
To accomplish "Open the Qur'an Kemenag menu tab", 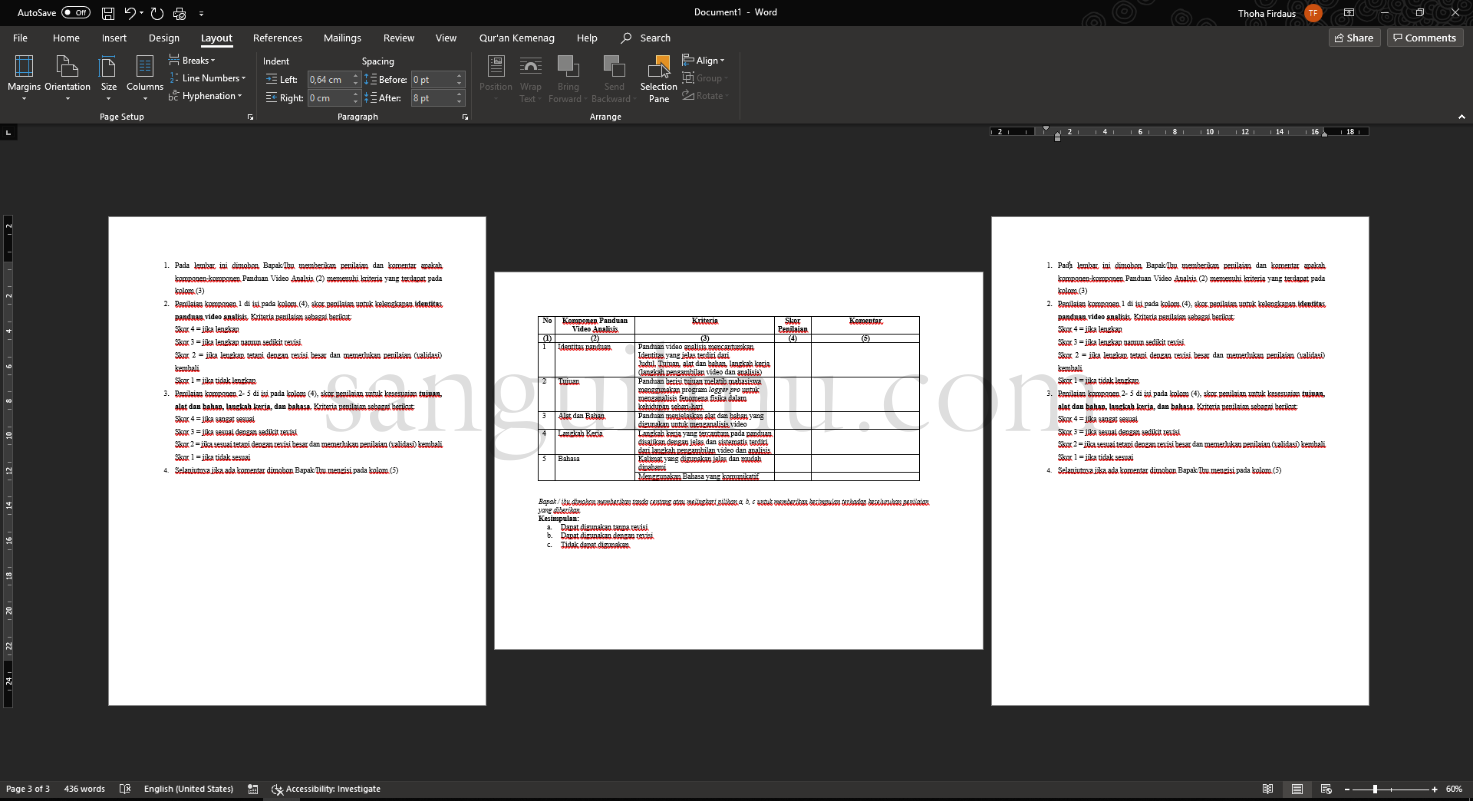I will tap(516, 38).
